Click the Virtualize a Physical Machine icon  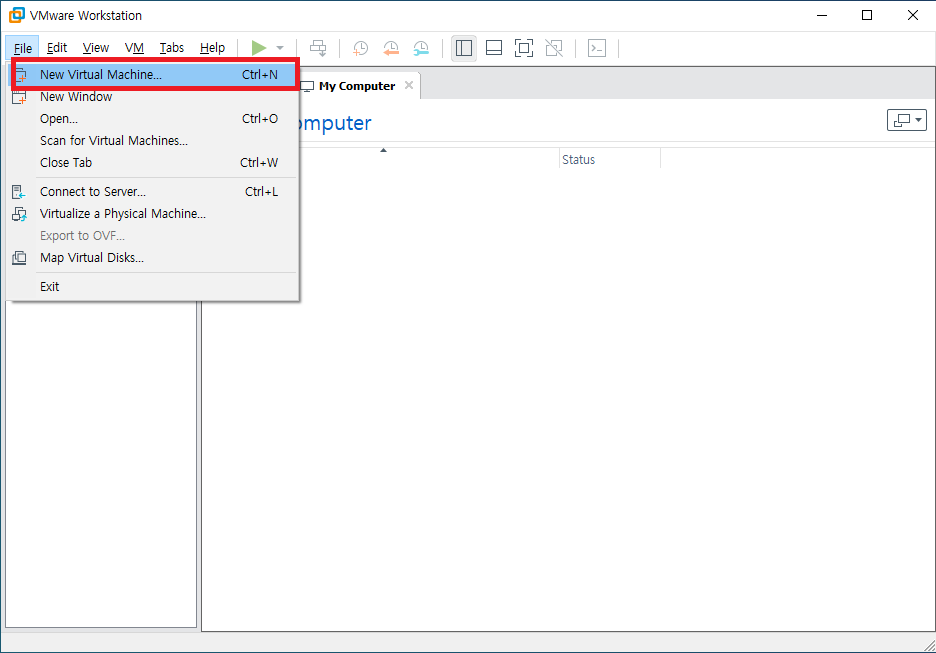(x=19, y=214)
